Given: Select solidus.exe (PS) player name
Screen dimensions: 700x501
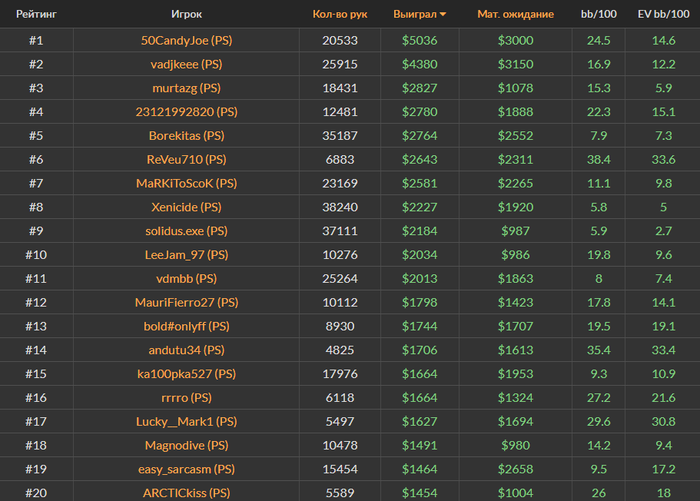Looking at the screenshot, I should pos(186,231).
